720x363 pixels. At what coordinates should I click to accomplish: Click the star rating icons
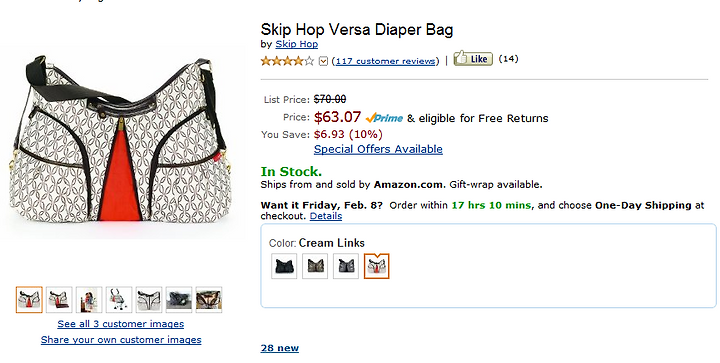coord(287,61)
